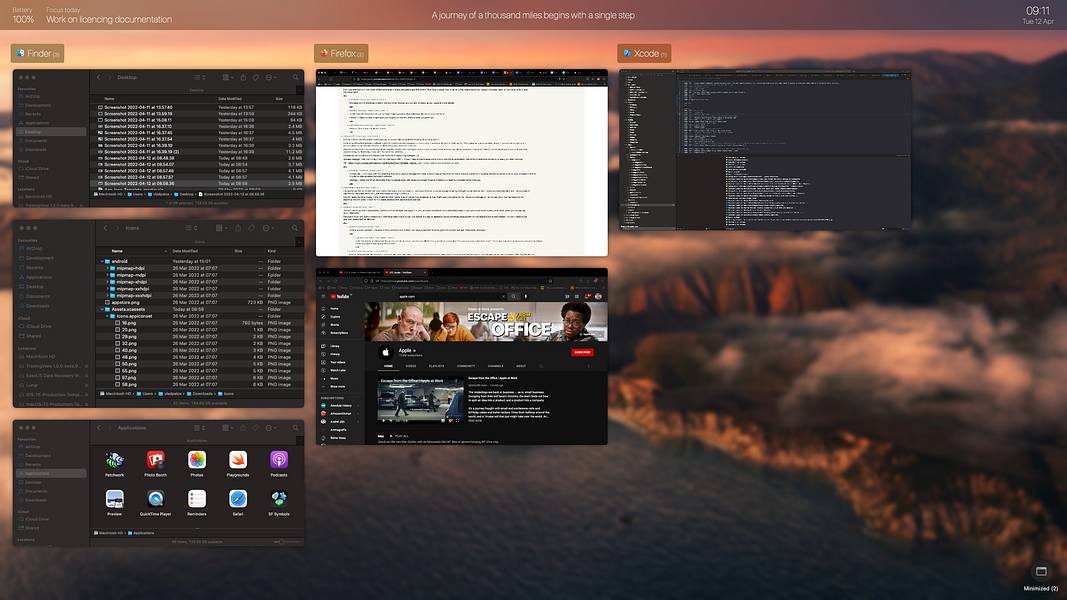Select the Firefox text document window thumbnail
The image size is (1067, 600).
(461, 163)
